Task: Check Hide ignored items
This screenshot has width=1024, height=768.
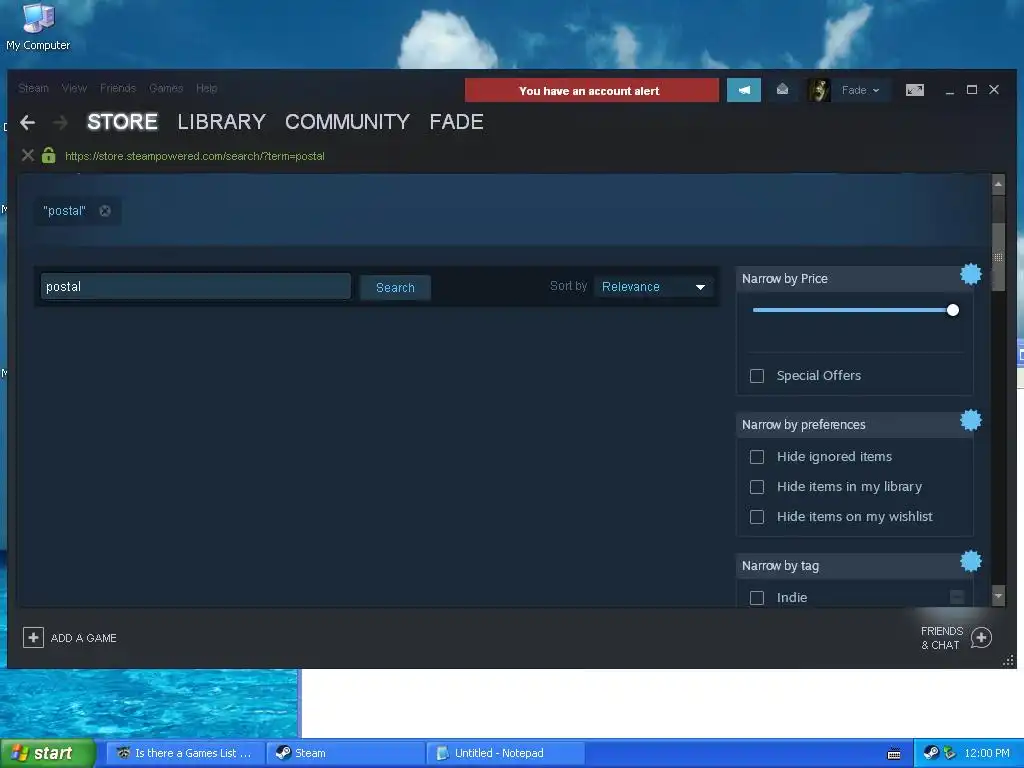Action: 757,457
